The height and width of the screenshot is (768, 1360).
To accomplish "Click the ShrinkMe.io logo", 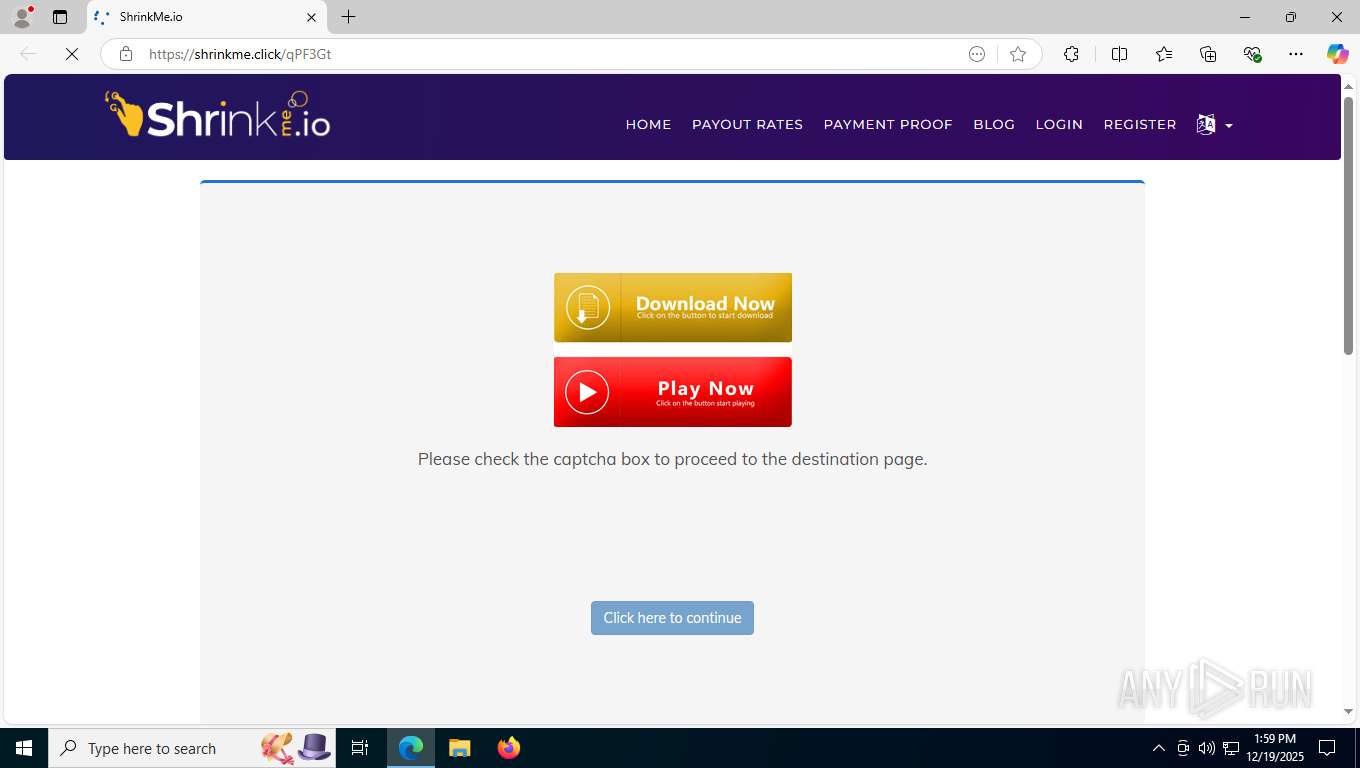I will click(x=217, y=114).
